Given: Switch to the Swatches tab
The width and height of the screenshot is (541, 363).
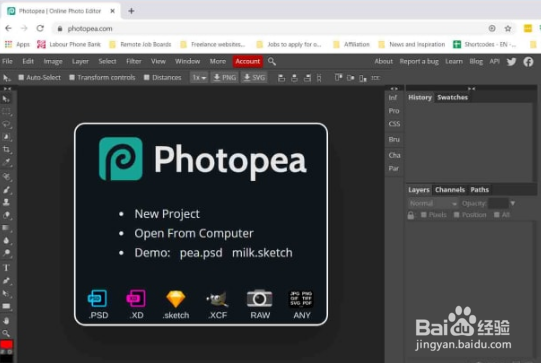Looking at the screenshot, I should coord(452,97).
